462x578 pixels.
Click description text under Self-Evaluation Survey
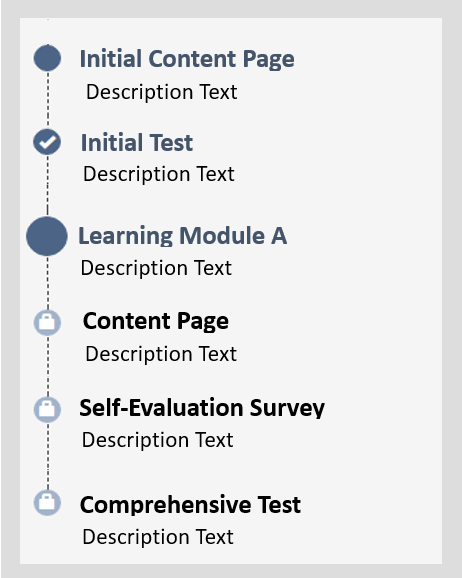157,440
